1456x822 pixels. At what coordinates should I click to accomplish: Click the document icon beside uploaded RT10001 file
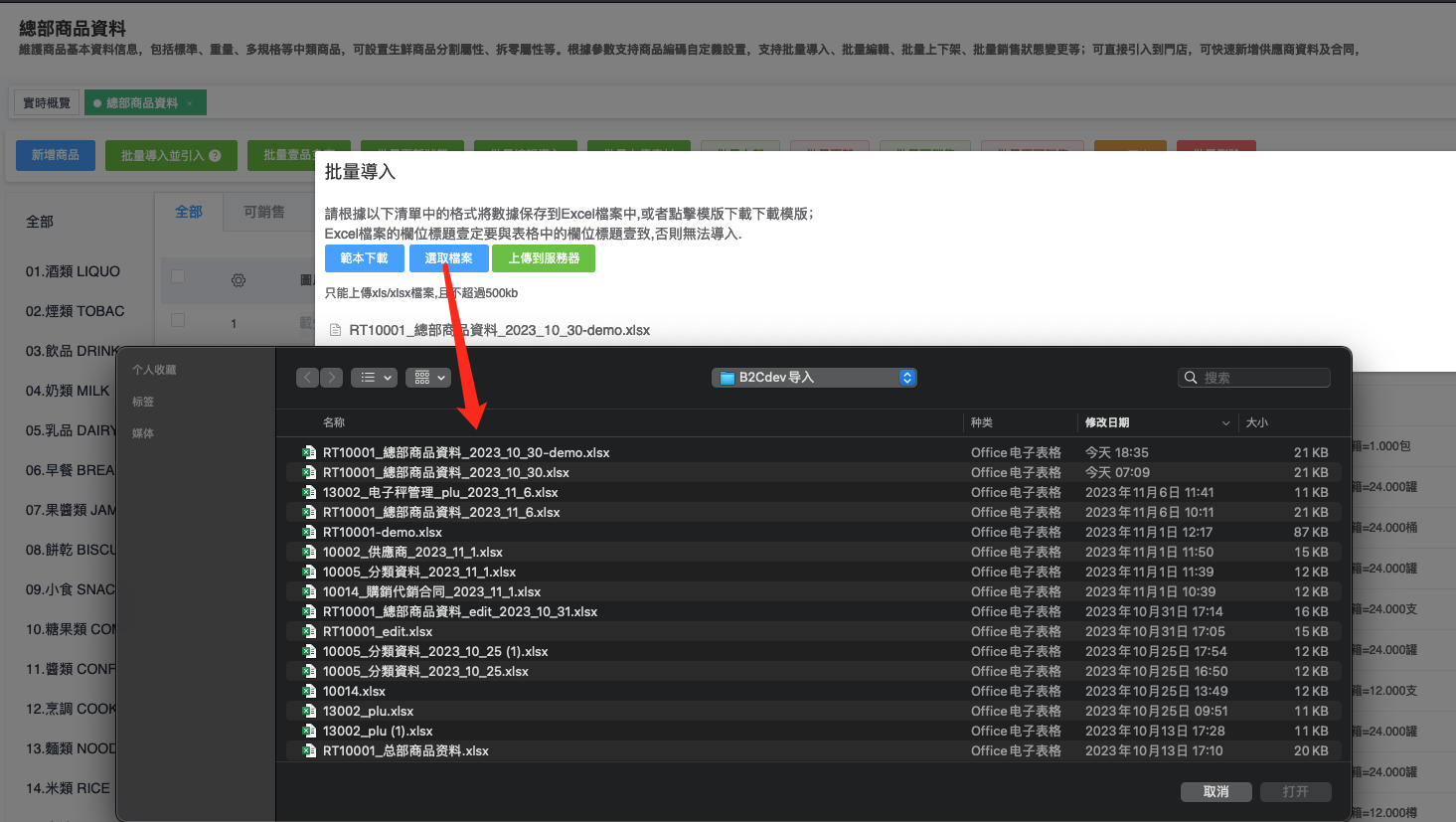point(335,330)
